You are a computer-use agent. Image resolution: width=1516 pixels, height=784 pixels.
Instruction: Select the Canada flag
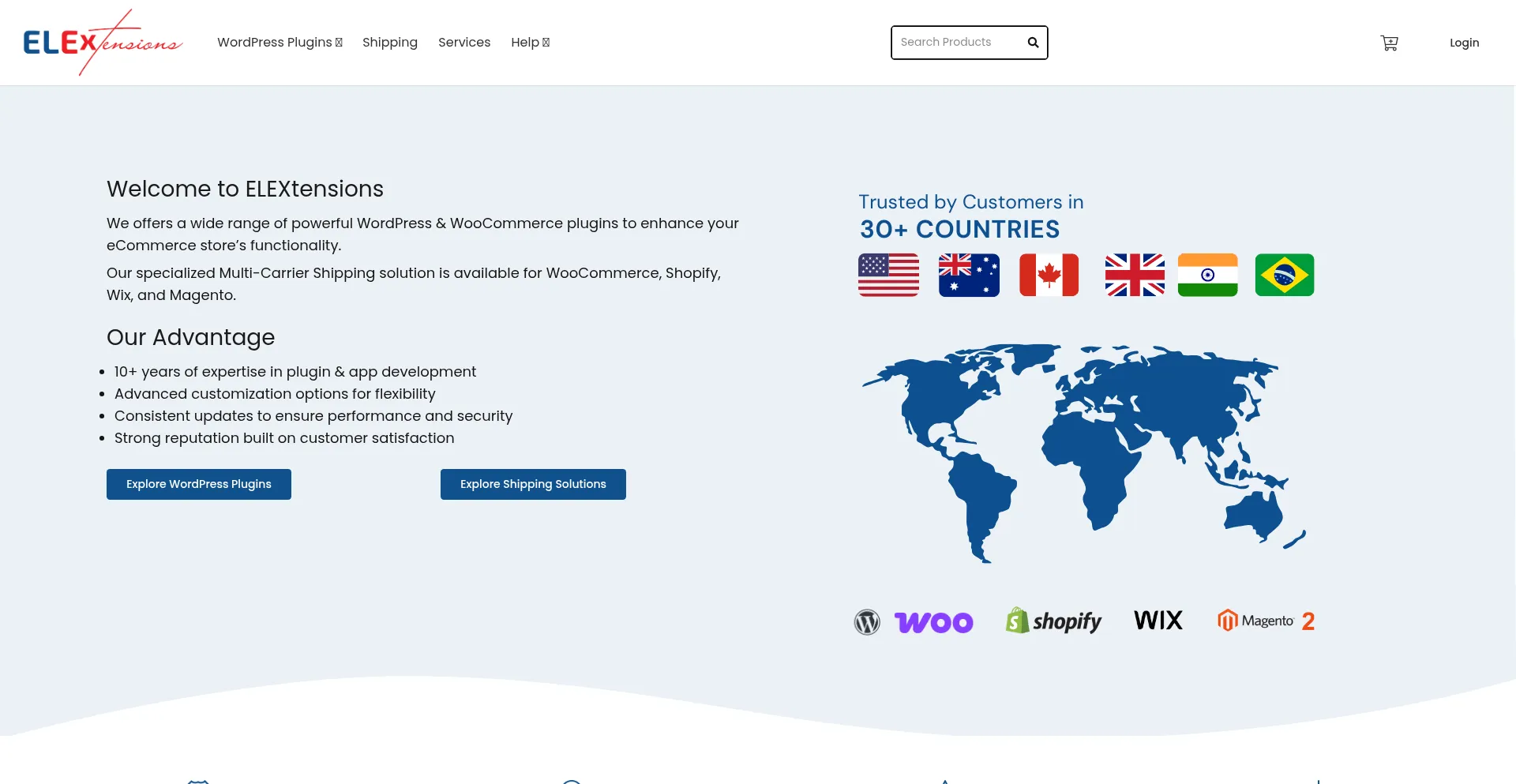[x=1049, y=275]
